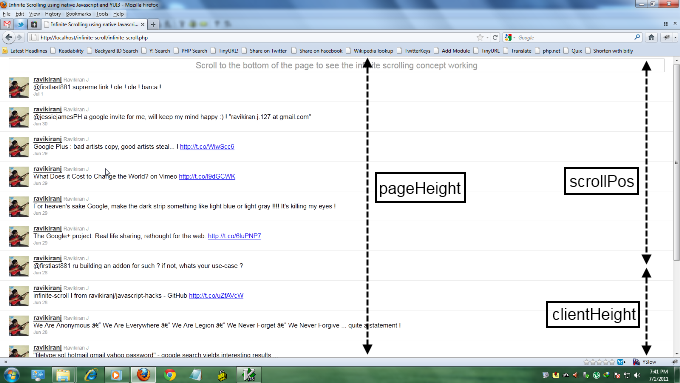Click the Readability bookmarklet

click(67, 51)
